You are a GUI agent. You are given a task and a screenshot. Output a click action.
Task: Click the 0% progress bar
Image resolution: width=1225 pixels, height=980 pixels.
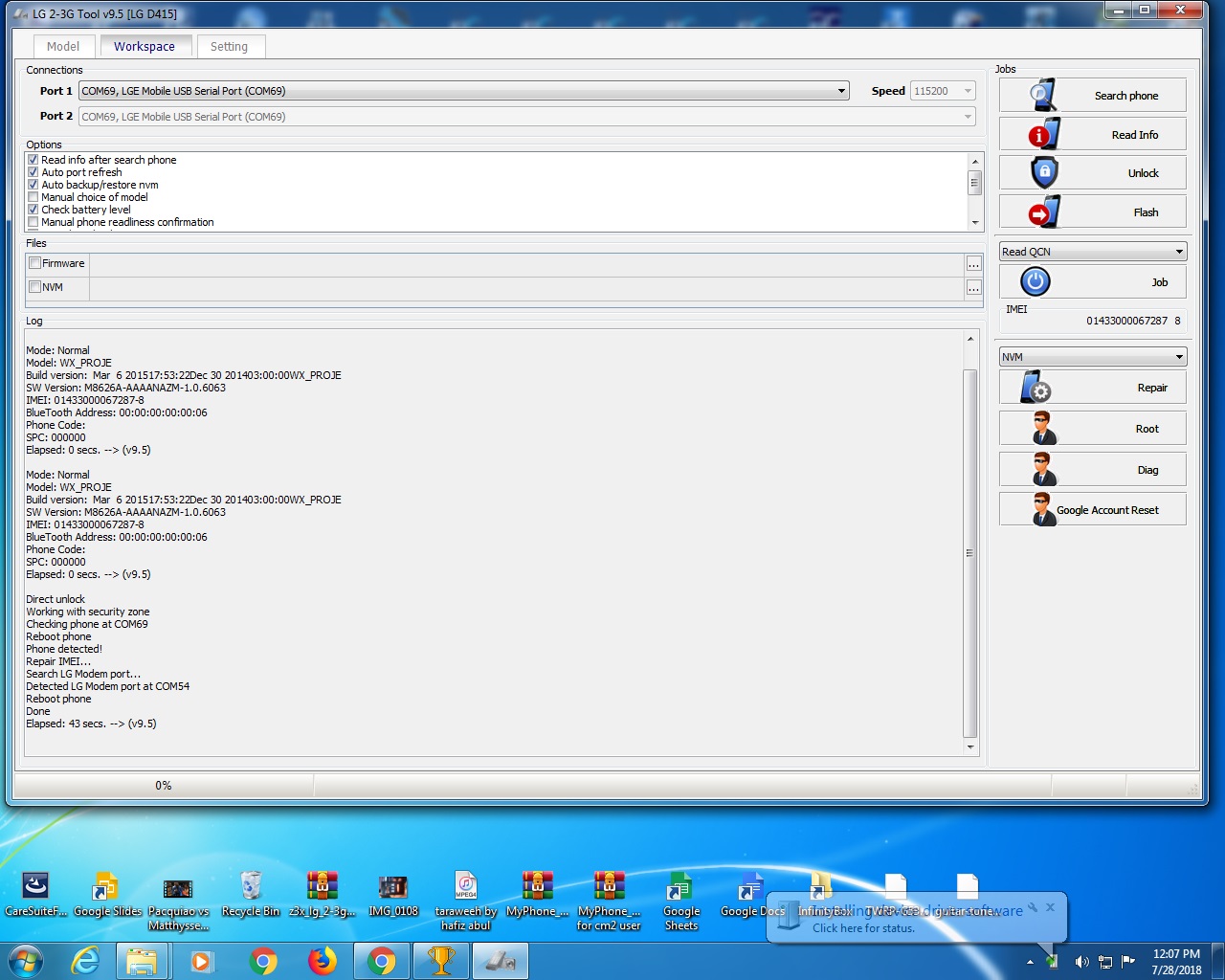tap(164, 786)
